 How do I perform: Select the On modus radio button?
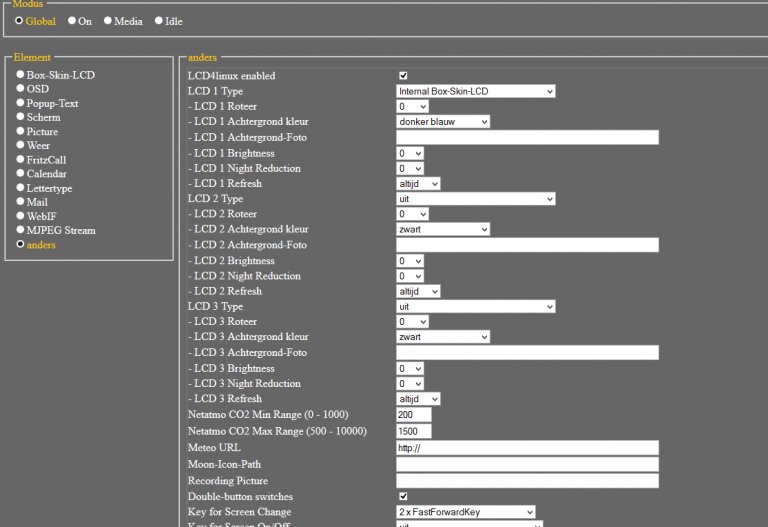coord(72,20)
